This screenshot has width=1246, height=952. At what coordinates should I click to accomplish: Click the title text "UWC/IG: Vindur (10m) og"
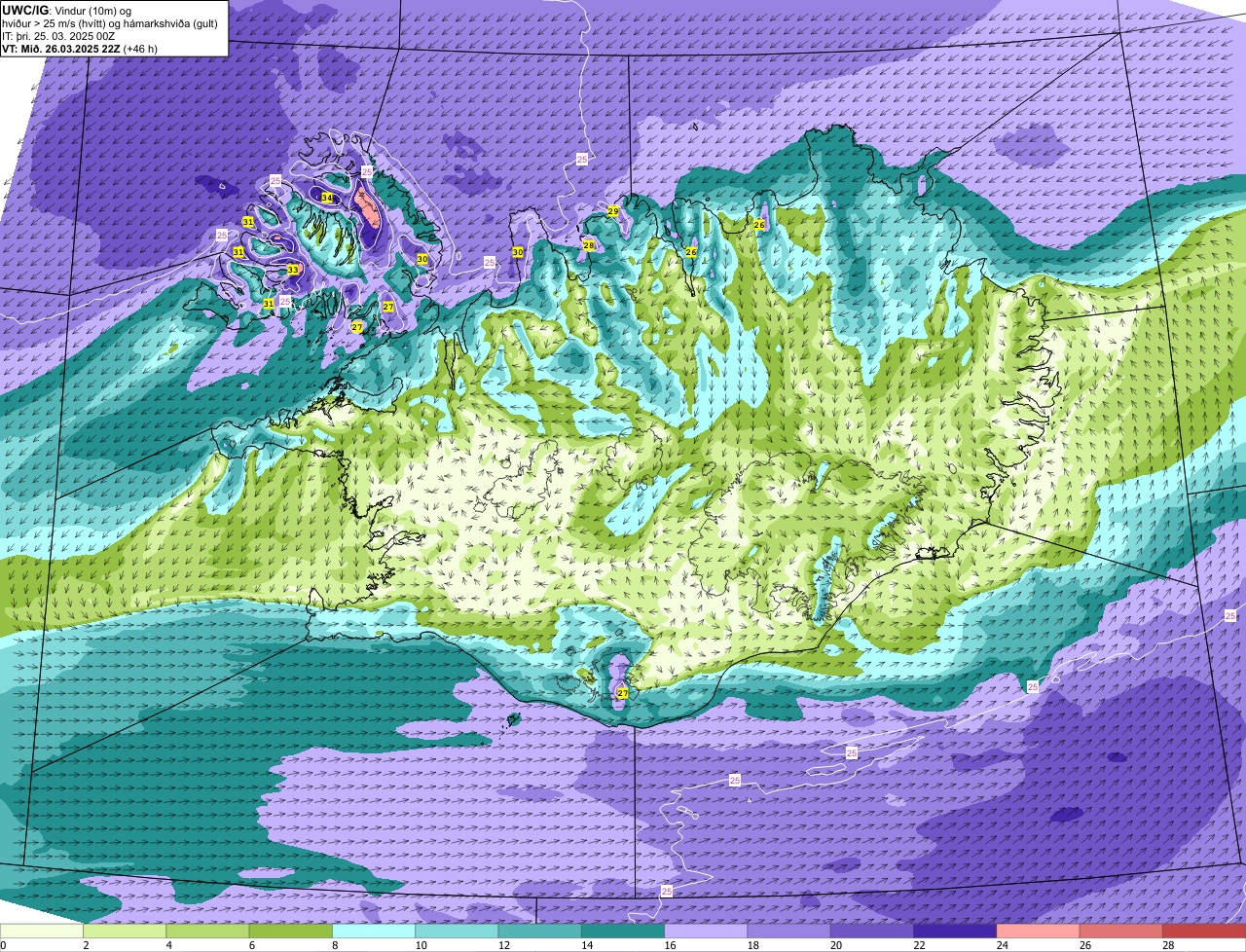click(x=67, y=10)
